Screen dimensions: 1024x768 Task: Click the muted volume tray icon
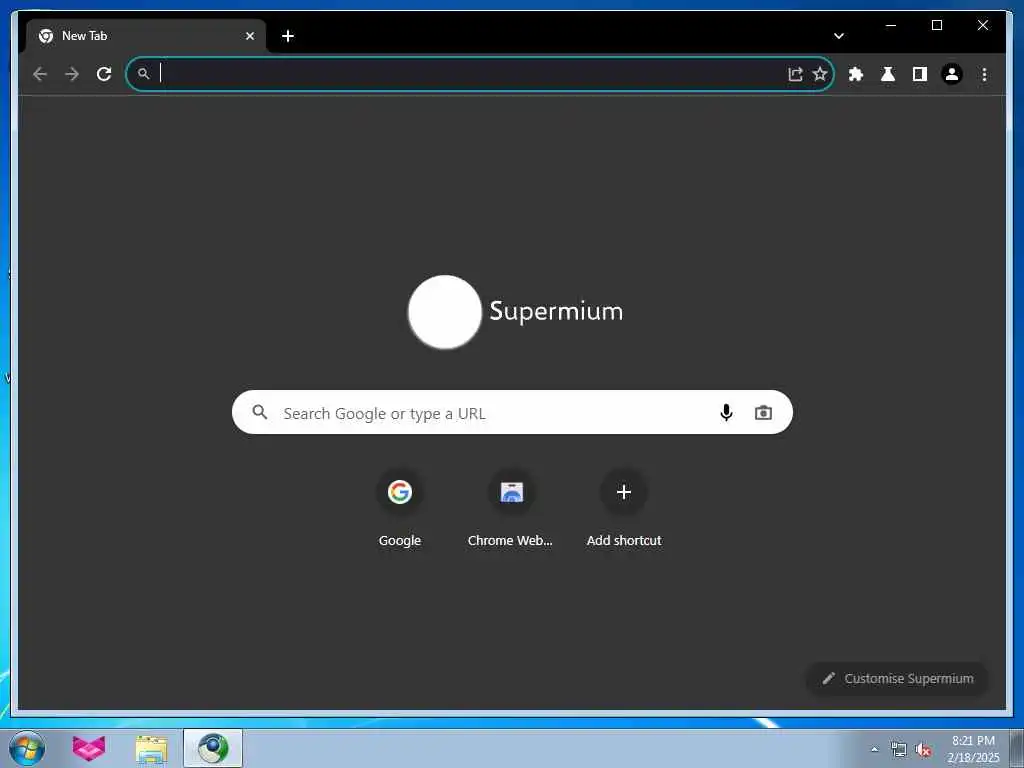tap(923, 749)
